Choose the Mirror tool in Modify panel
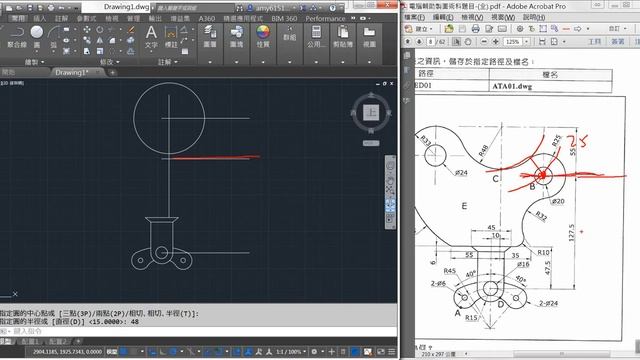This screenshot has height=360, width=640. coord(100,40)
